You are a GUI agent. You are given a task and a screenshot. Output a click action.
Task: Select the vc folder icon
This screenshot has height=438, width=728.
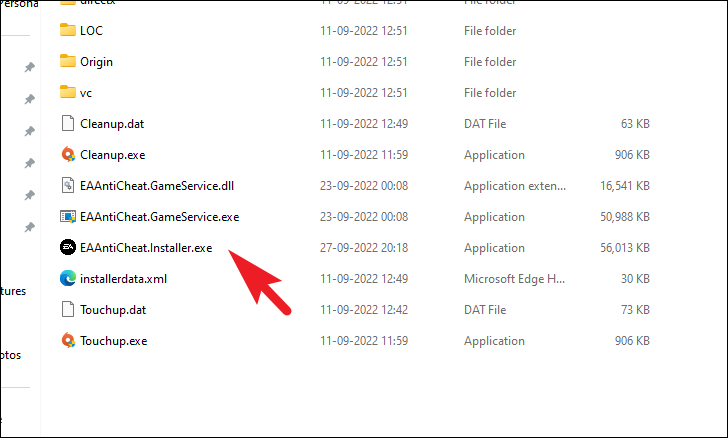point(68,92)
